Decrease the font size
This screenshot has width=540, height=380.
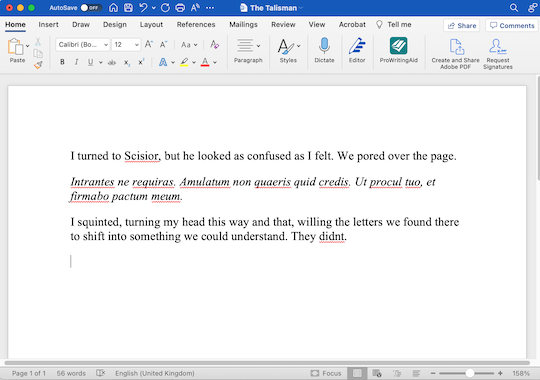click(163, 44)
